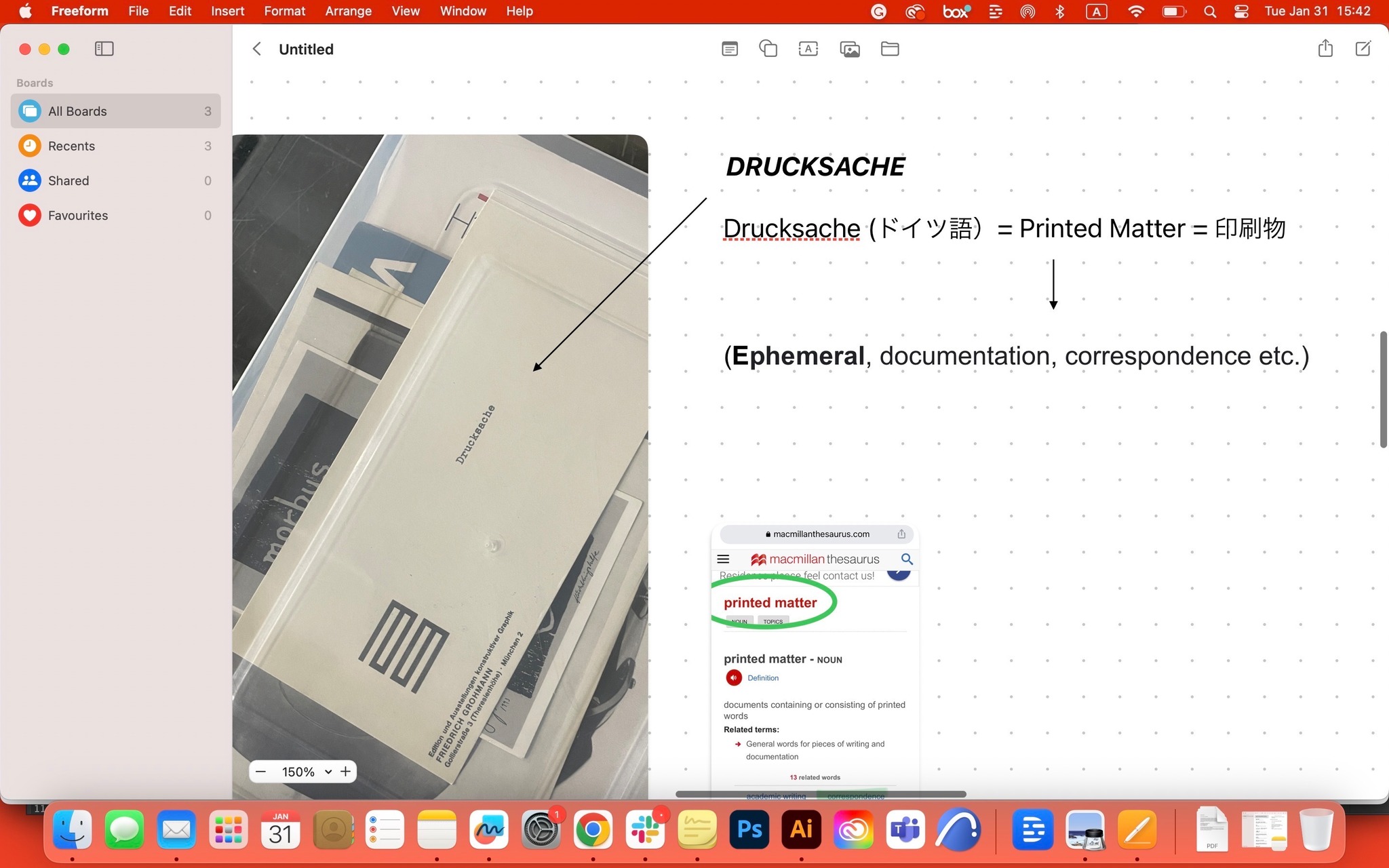Image resolution: width=1389 pixels, height=868 pixels.
Task: Open the shapes library icon
Action: tap(768, 49)
